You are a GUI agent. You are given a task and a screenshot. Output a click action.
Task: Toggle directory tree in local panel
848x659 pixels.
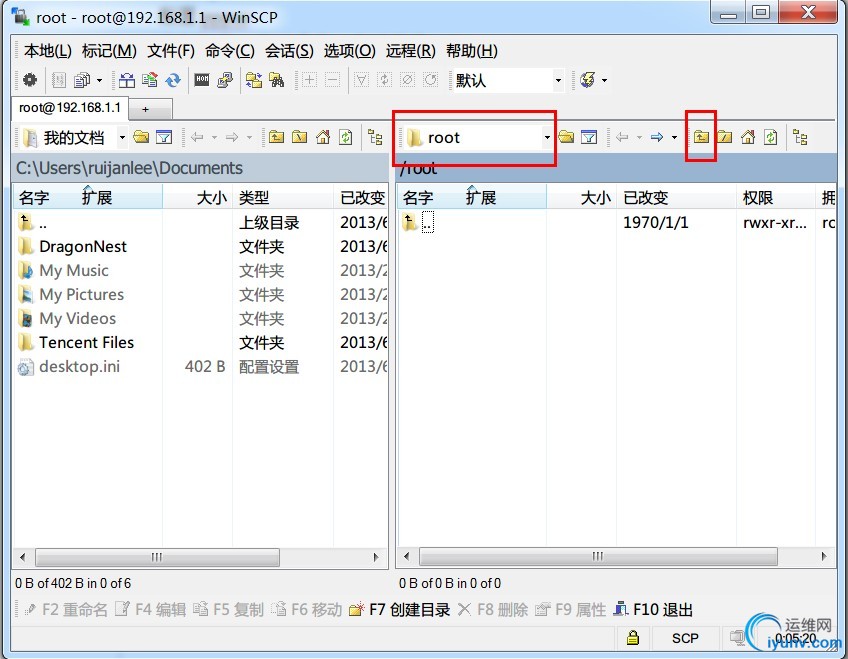click(x=375, y=137)
